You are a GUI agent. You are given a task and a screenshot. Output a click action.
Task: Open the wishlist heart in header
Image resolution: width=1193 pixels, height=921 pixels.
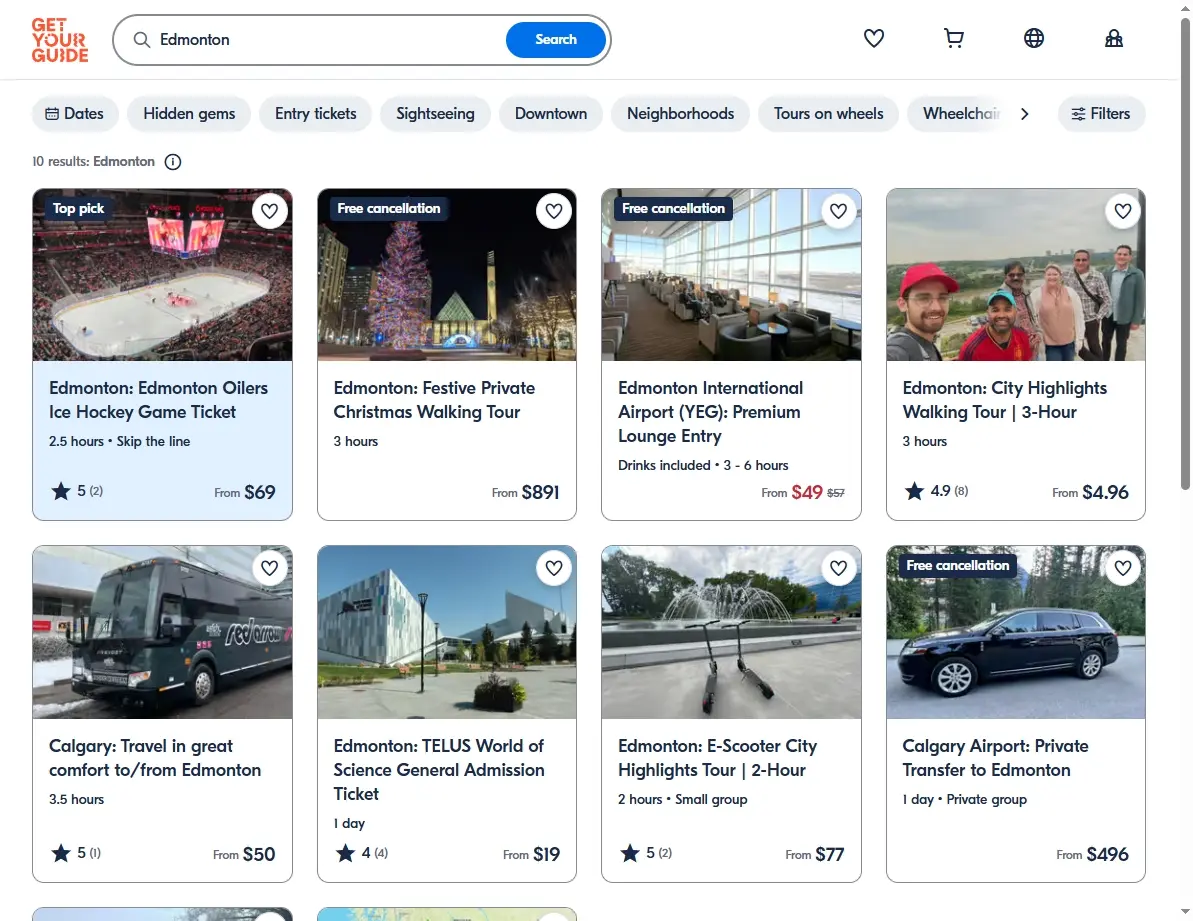point(873,38)
